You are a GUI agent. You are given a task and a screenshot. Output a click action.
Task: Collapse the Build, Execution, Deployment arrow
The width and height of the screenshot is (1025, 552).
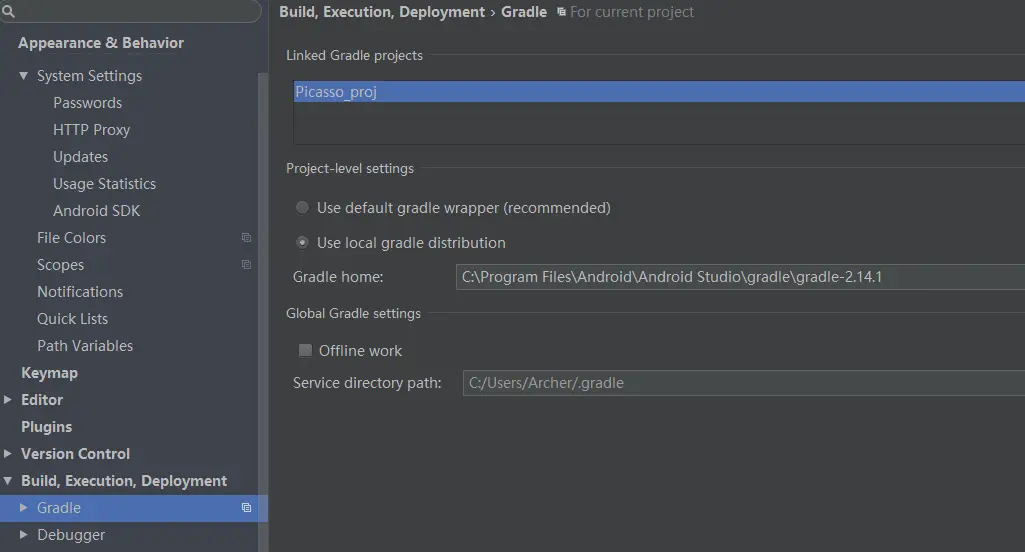[x=8, y=481]
